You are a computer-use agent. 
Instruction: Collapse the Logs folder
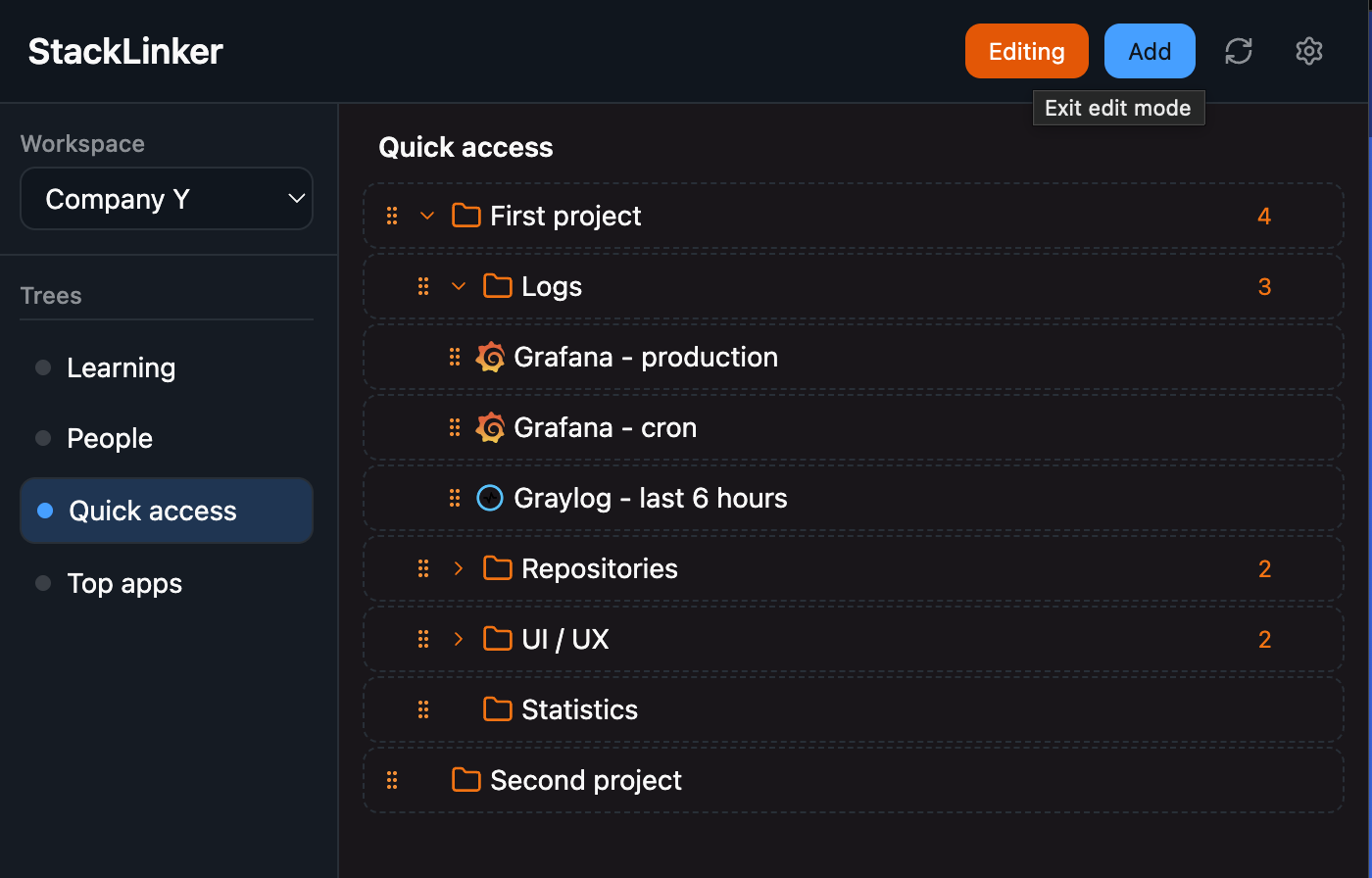click(458, 285)
